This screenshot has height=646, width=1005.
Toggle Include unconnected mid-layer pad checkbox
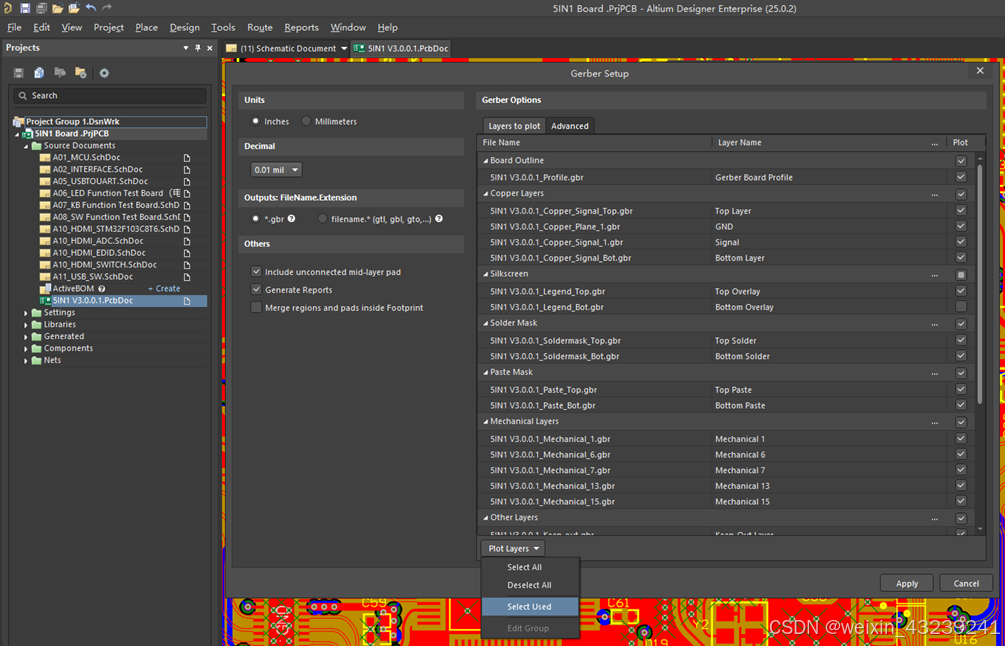(256, 272)
